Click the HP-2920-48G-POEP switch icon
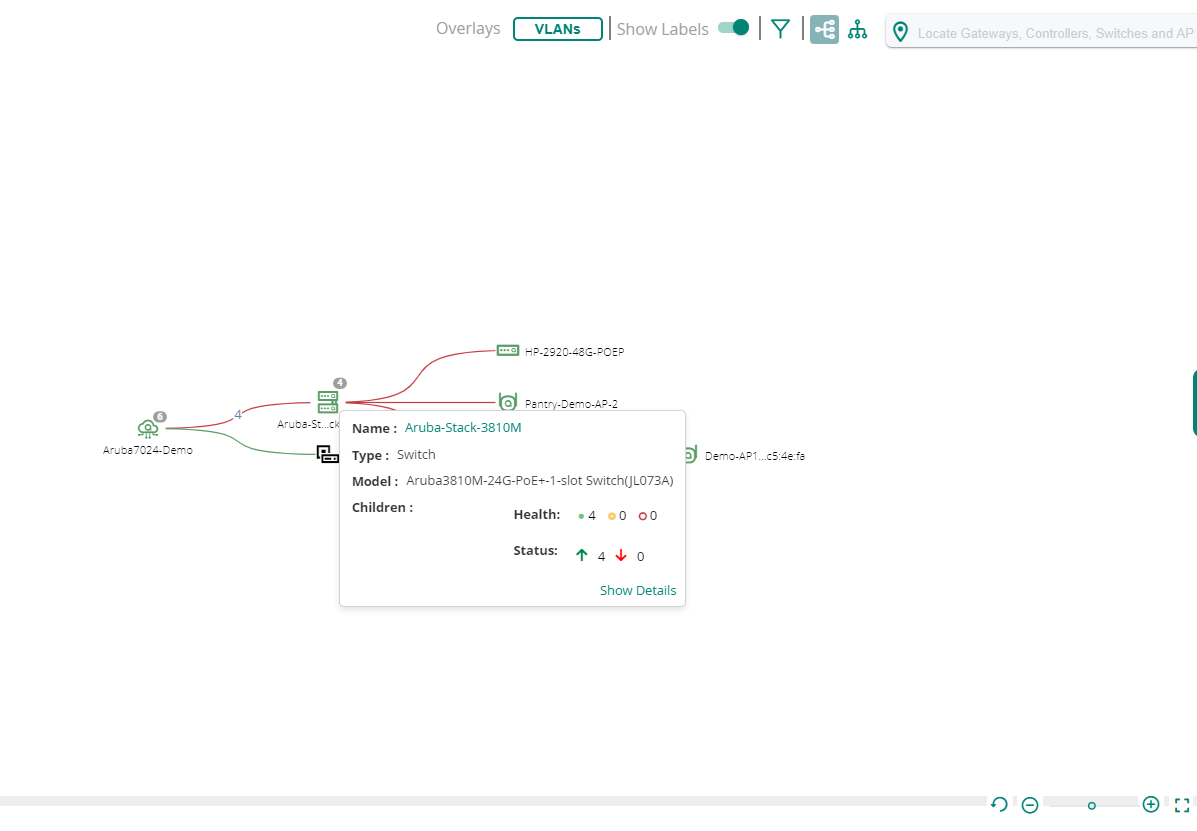The height and width of the screenshot is (831, 1197). point(508,350)
